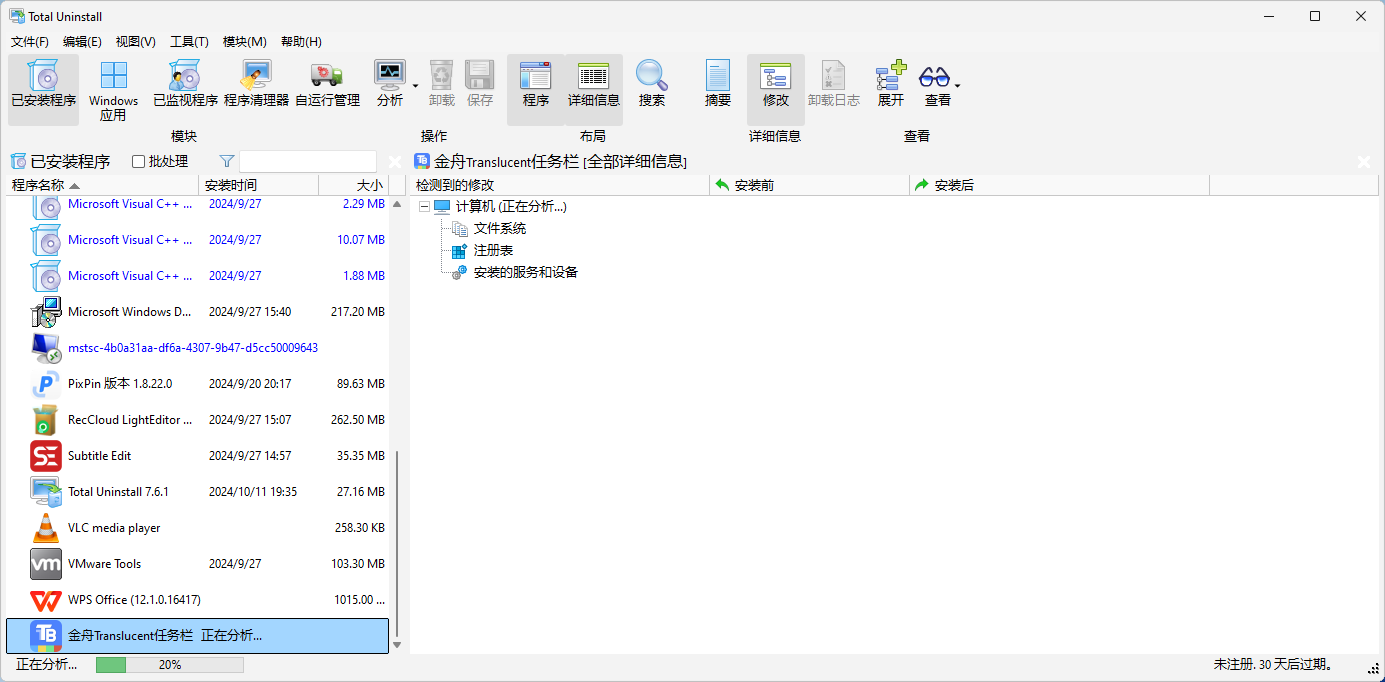Open the 编辑(E) menu
This screenshot has height=682, width=1385.
(82, 42)
